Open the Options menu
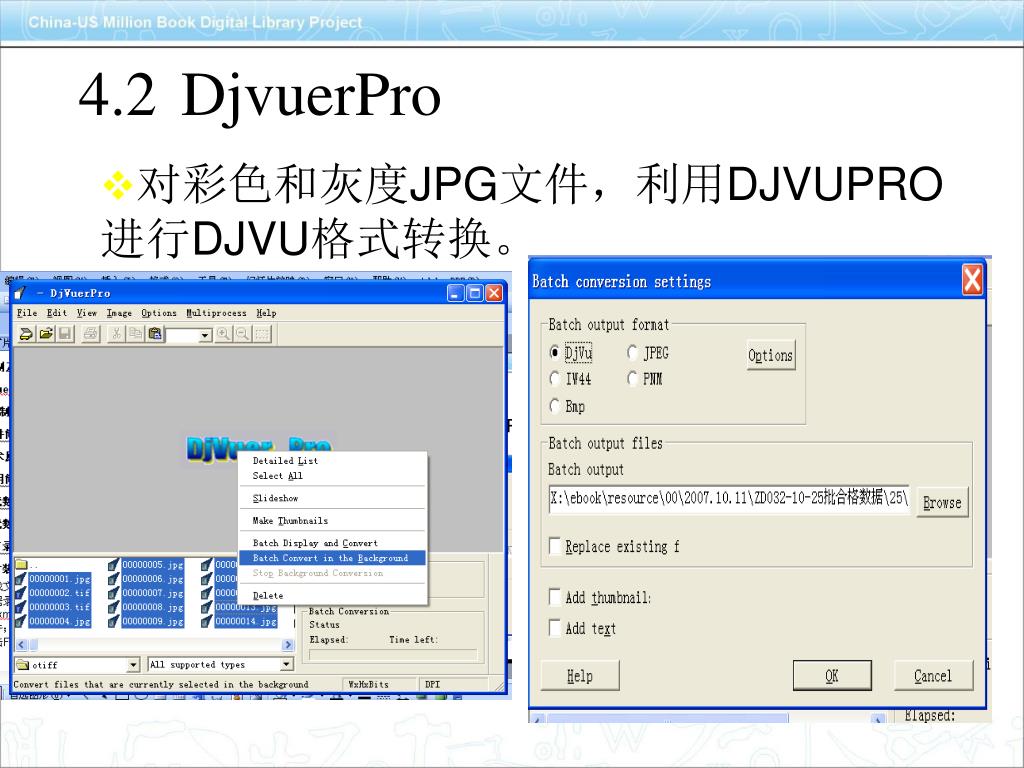The height and width of the screenshot is (768, 1024). tap(159, 313)
